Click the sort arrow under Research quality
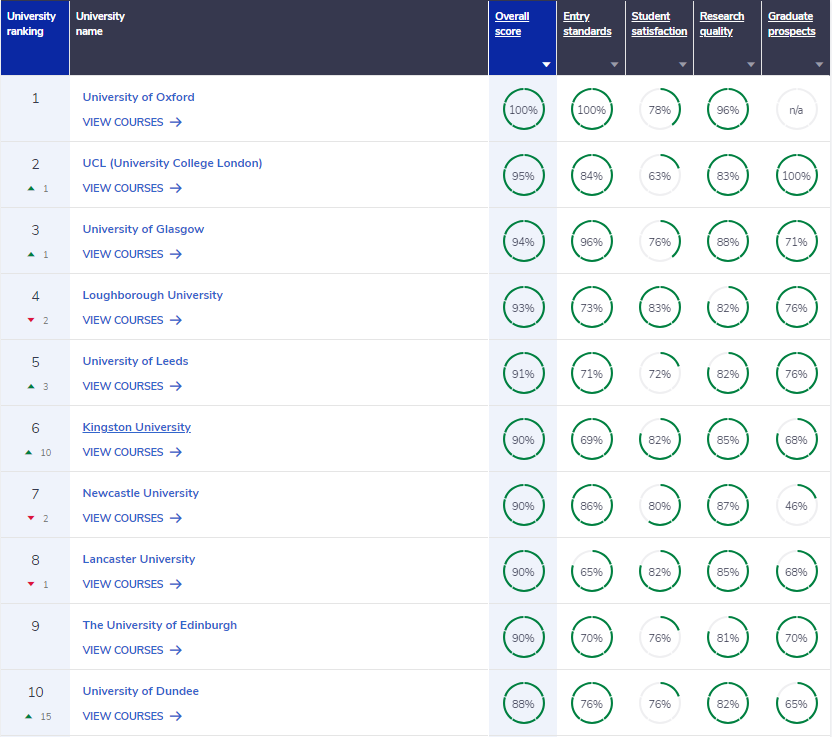Viewport: 832px width, 737px height. [x=751, y=65]
